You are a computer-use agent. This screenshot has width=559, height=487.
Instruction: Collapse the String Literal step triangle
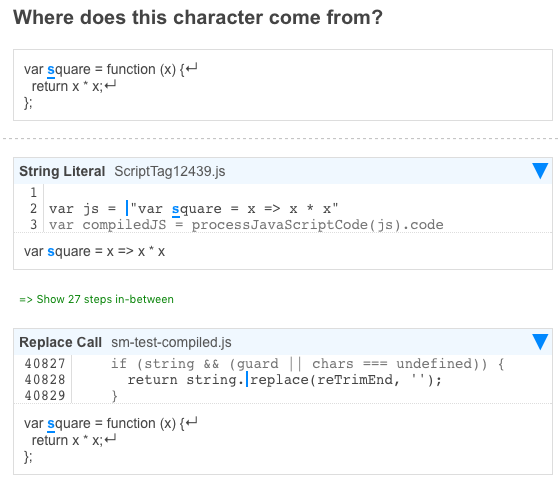[540, 171]
